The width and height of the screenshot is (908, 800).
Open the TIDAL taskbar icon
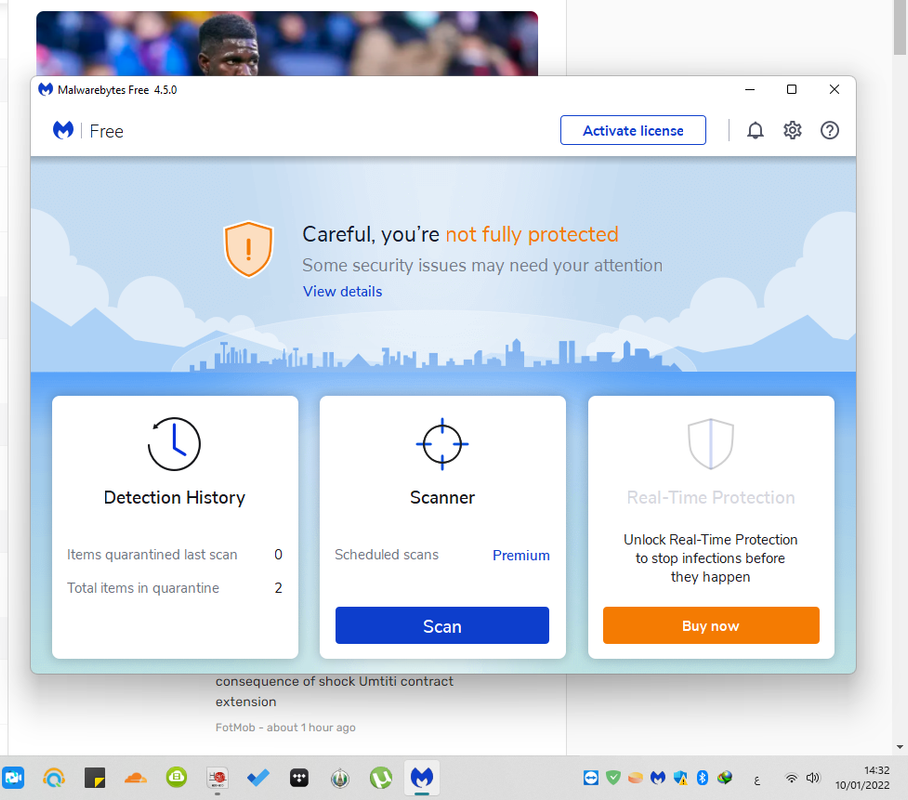pyautogui.click(x=299, y=777)
